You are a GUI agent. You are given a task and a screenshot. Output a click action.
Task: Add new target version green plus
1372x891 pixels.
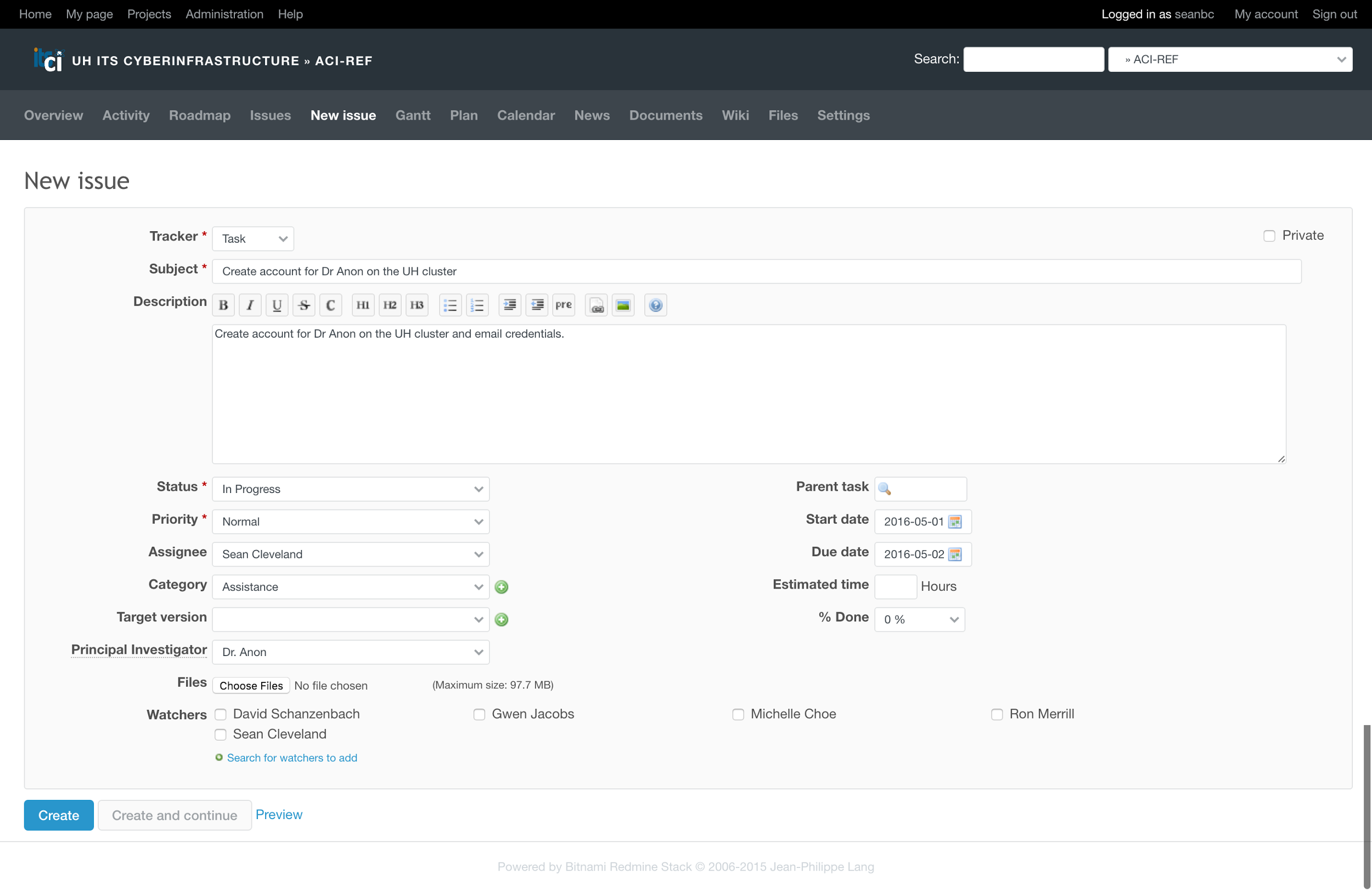(502, 620)
